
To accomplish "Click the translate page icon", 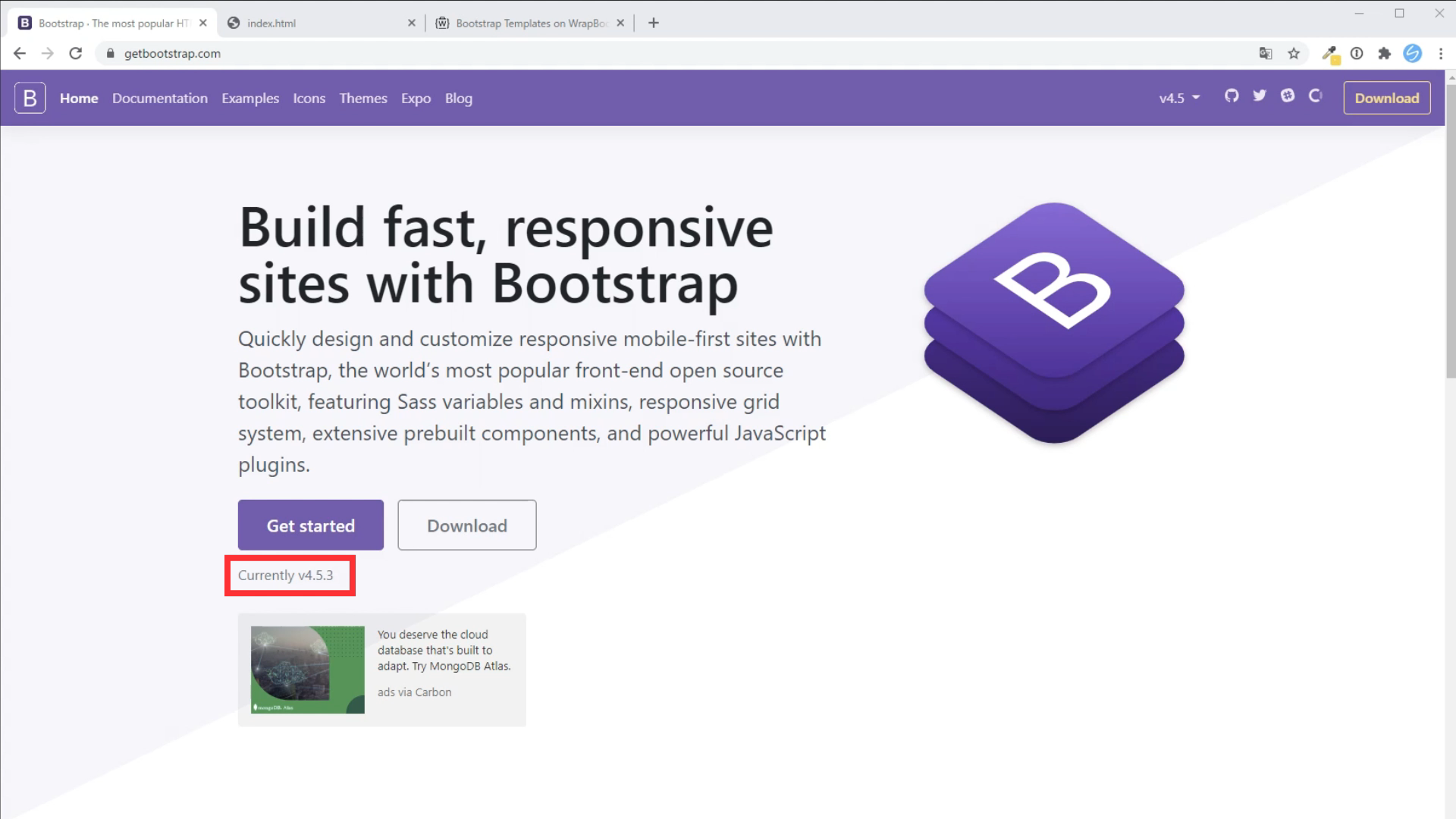I will point(1266,53).
